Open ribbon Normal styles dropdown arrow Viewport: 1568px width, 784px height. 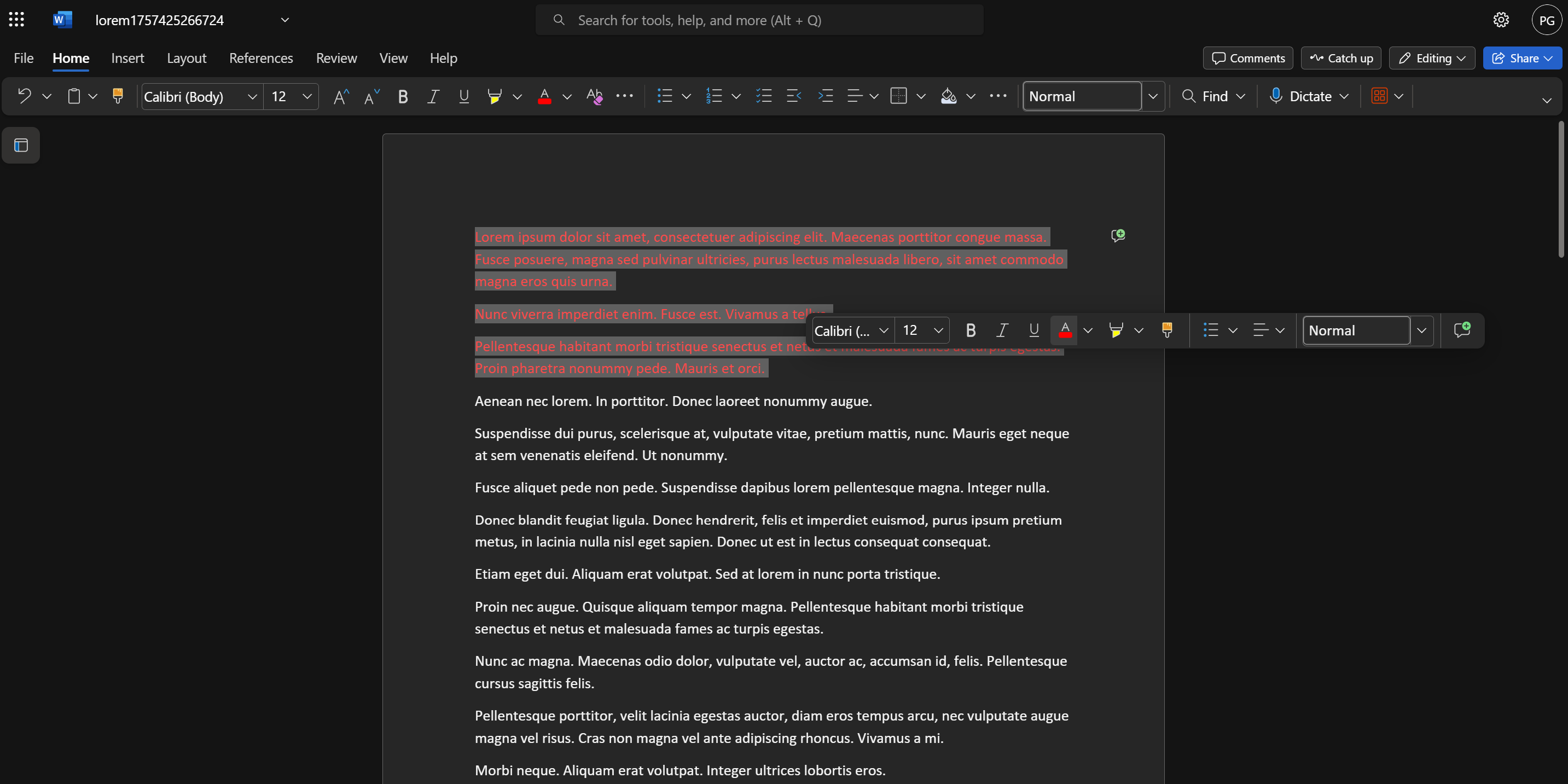point(1152,96)
